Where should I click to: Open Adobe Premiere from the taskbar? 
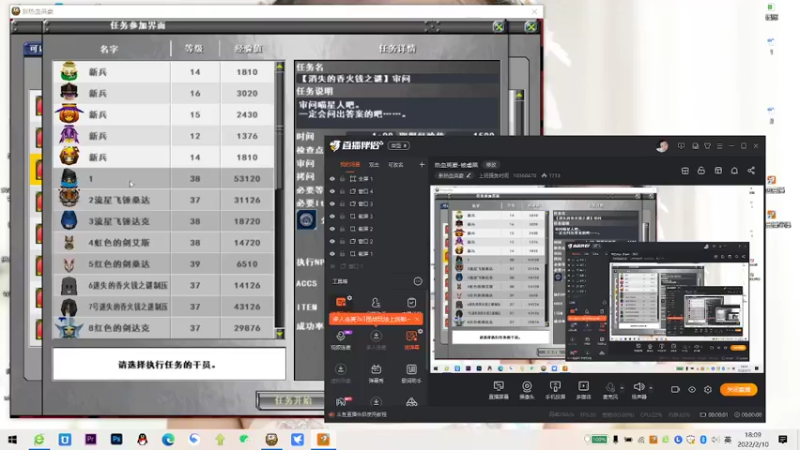(90, 439)
